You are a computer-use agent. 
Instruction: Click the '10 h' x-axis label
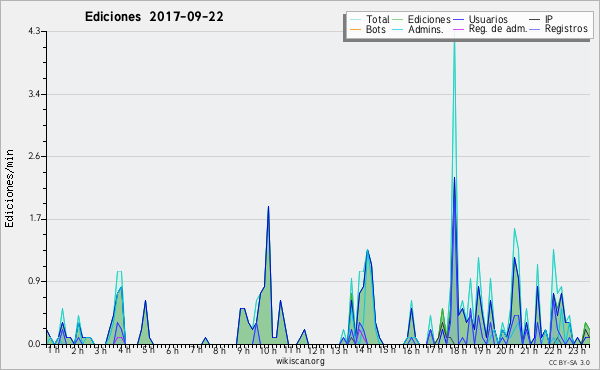[x=268, y=350]
